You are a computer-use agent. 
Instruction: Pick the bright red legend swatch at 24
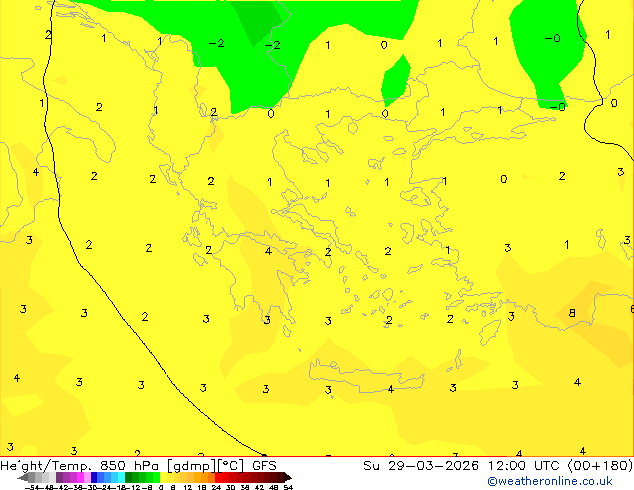pyautogui.click(x=218, y=477)
